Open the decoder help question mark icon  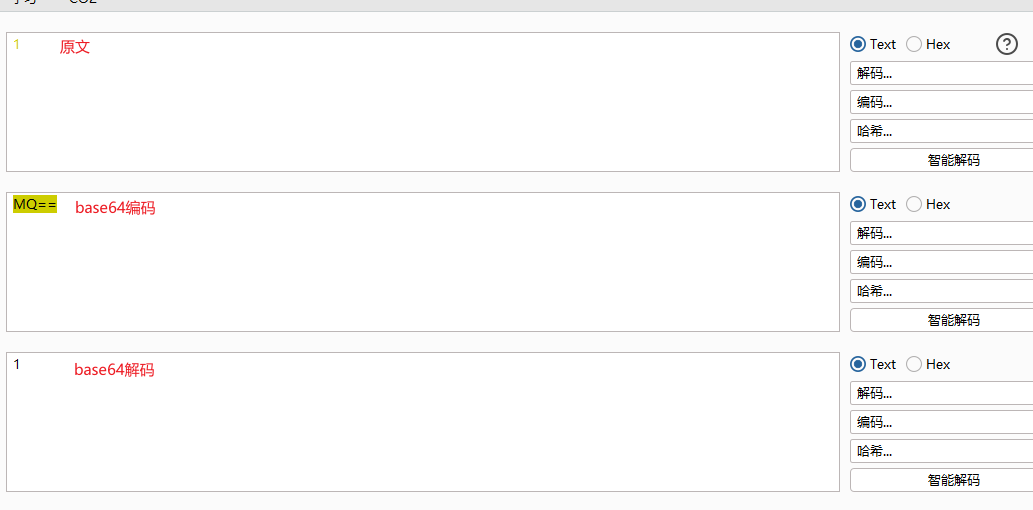click(1007, 44)
